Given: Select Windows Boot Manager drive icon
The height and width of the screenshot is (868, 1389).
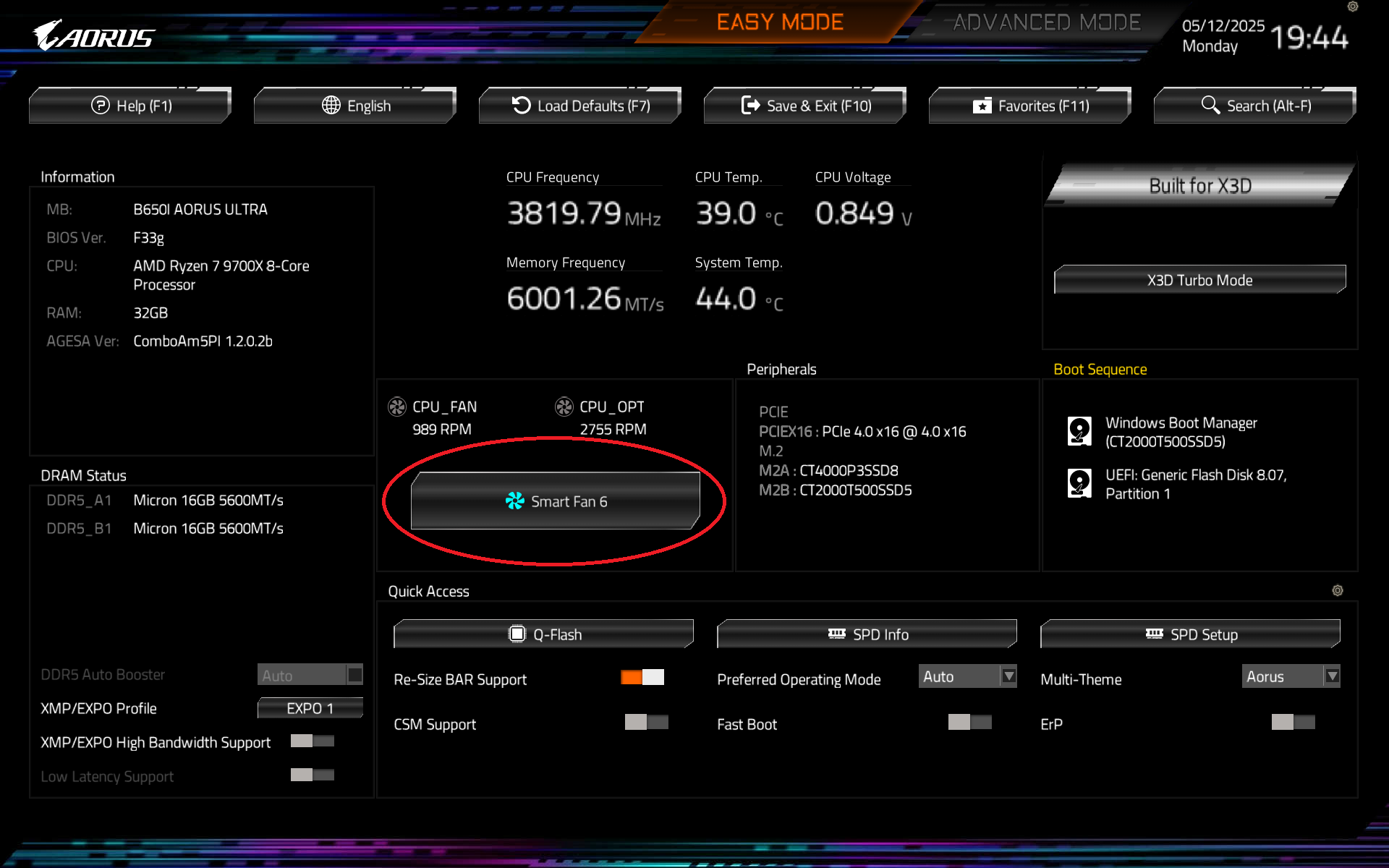Looking at the screenshot, I should [x=1079, y=431].
